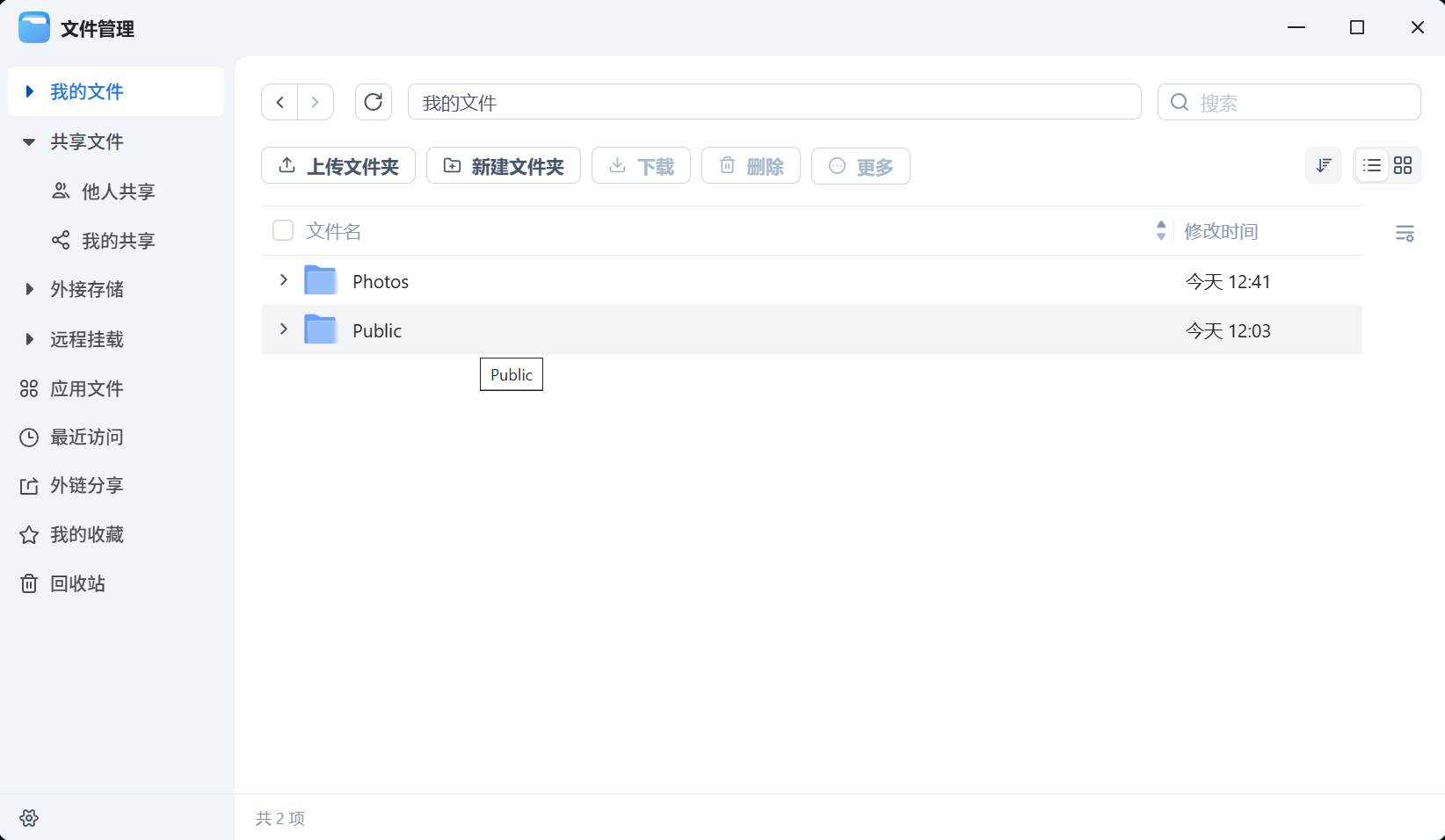
Task: Click the magnifier icon in the search box
Action: [1180, 102]
